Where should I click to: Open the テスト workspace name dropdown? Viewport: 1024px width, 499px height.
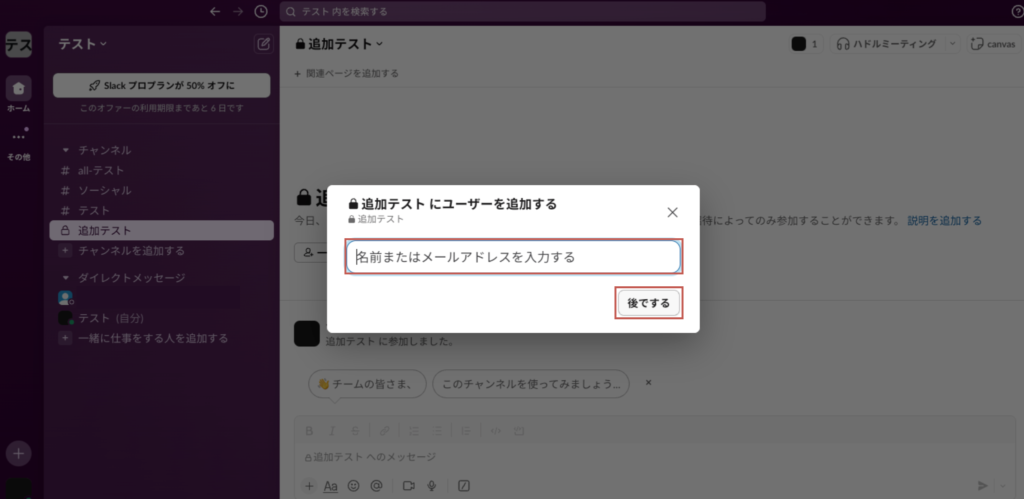tap(83, 44)
